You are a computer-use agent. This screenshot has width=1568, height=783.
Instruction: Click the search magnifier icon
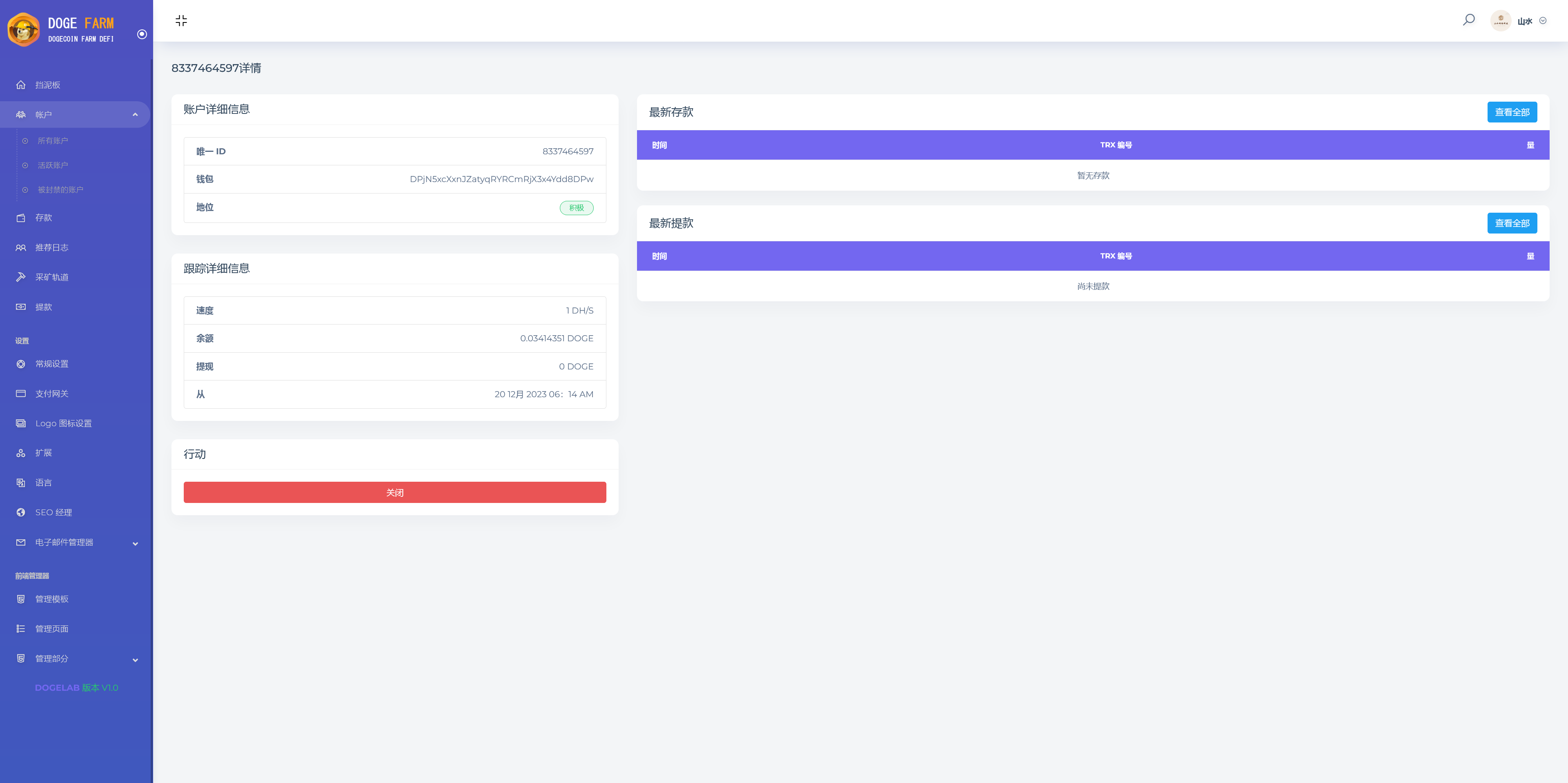1468,20
